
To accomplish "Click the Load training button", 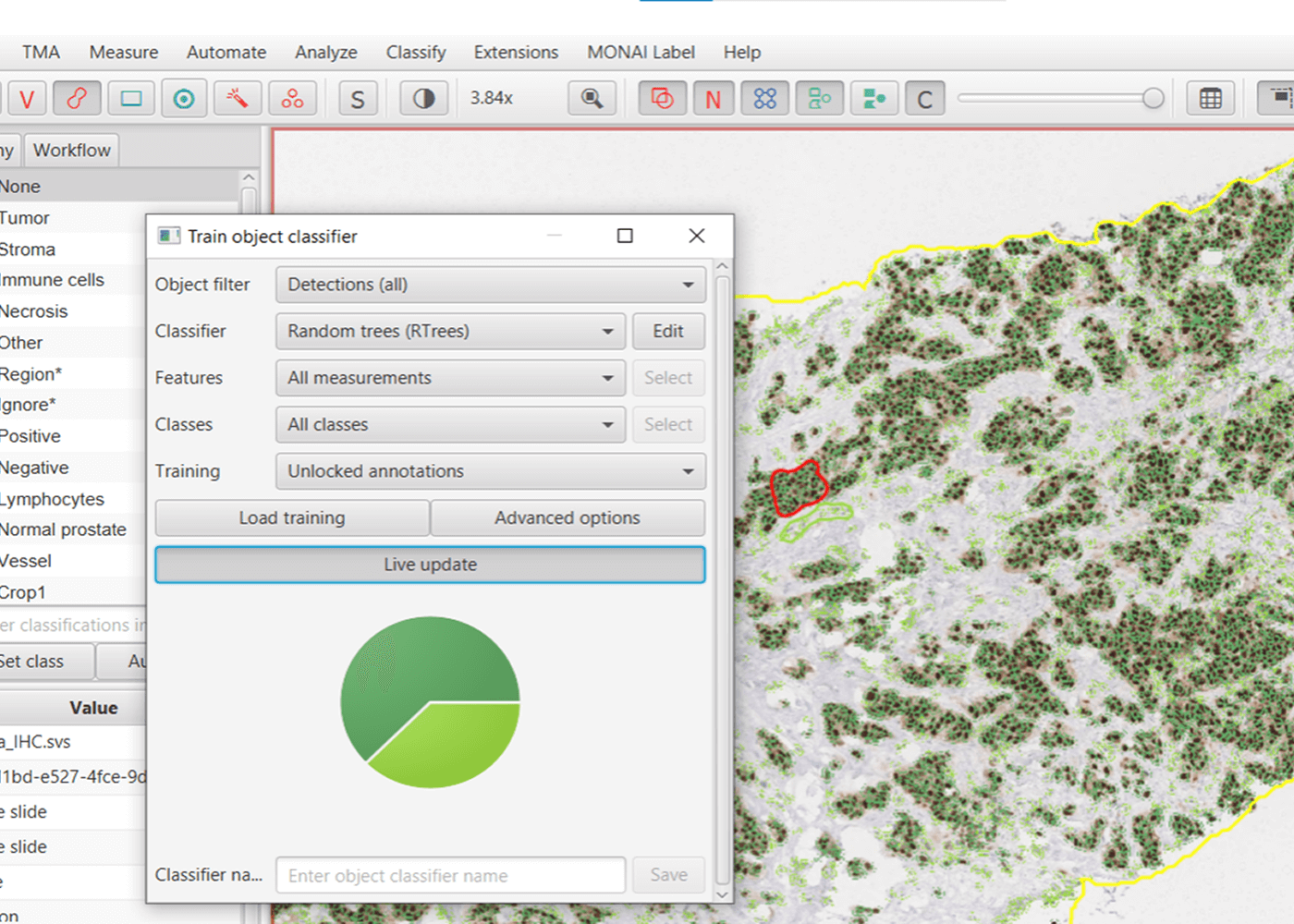I will (x=292, y=518).
